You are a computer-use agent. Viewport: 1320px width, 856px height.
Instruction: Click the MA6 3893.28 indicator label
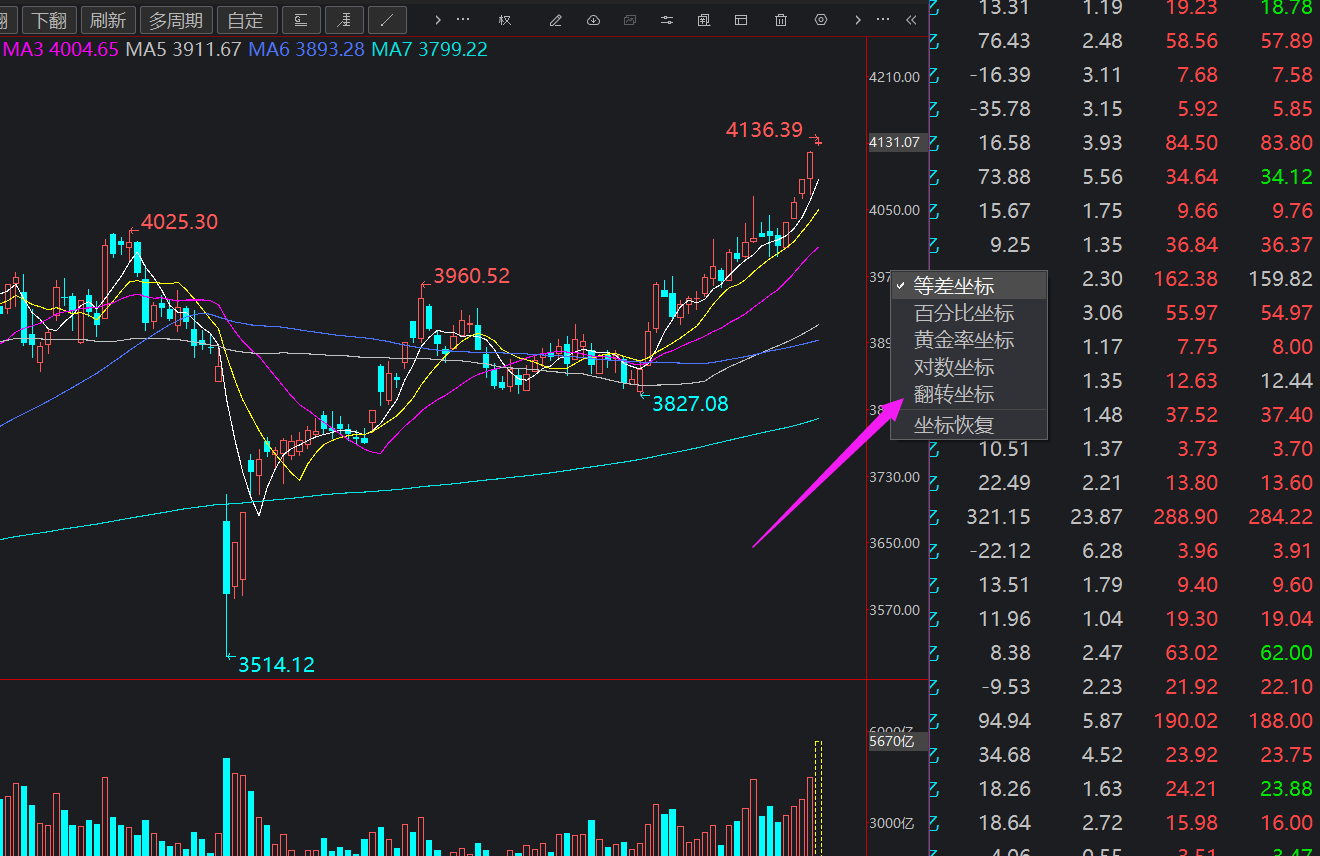point(306,49)
